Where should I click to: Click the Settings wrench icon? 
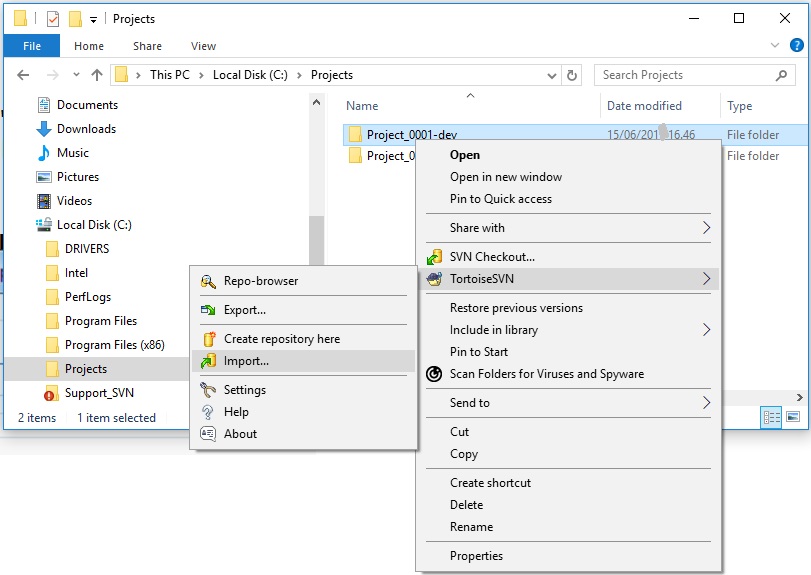tap(208, 390)
